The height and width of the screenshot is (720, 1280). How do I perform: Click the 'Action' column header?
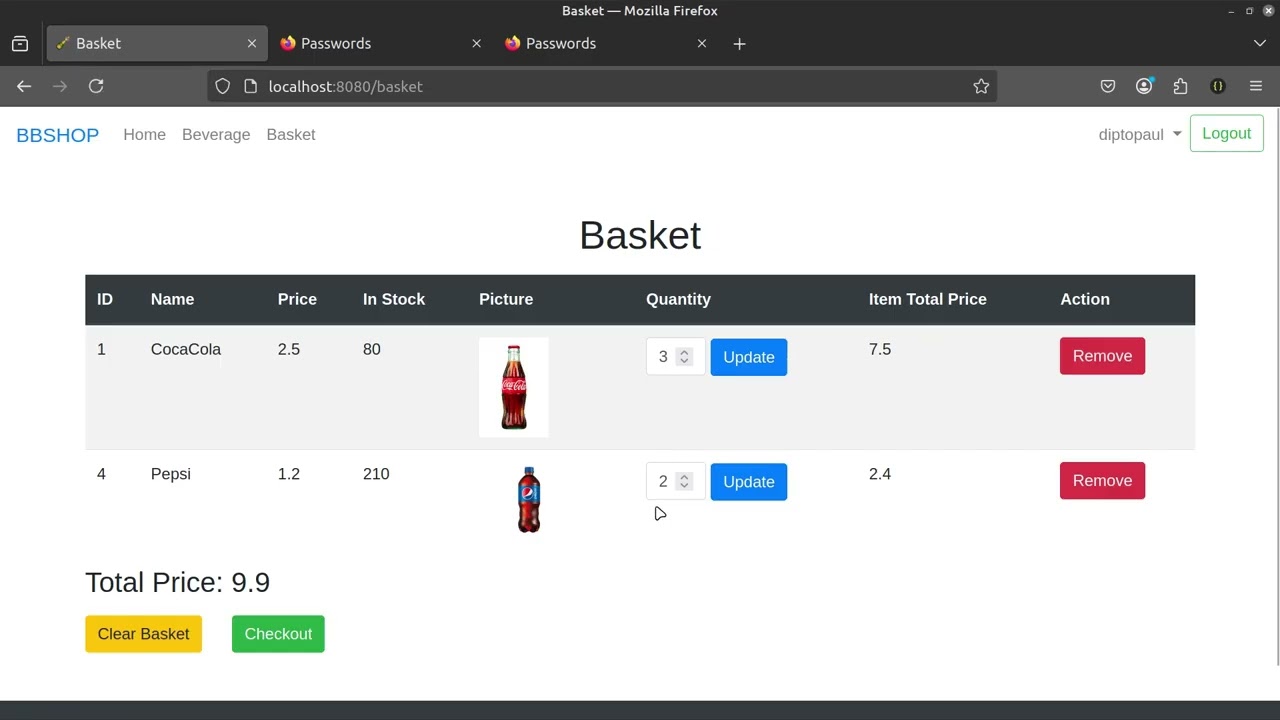pos(1085,300)
